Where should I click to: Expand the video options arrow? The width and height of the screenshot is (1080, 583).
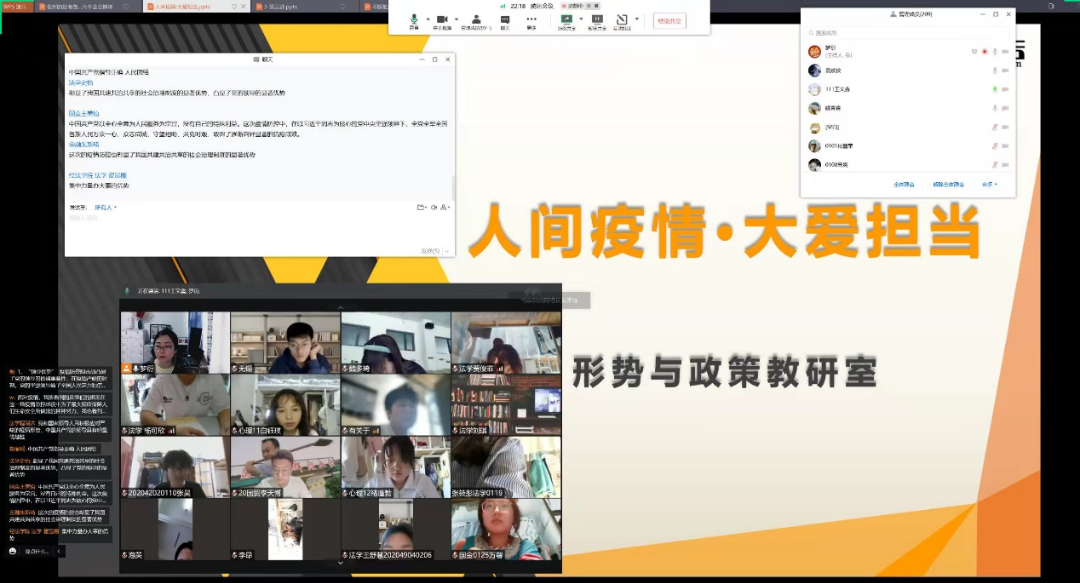pos(456,19)
